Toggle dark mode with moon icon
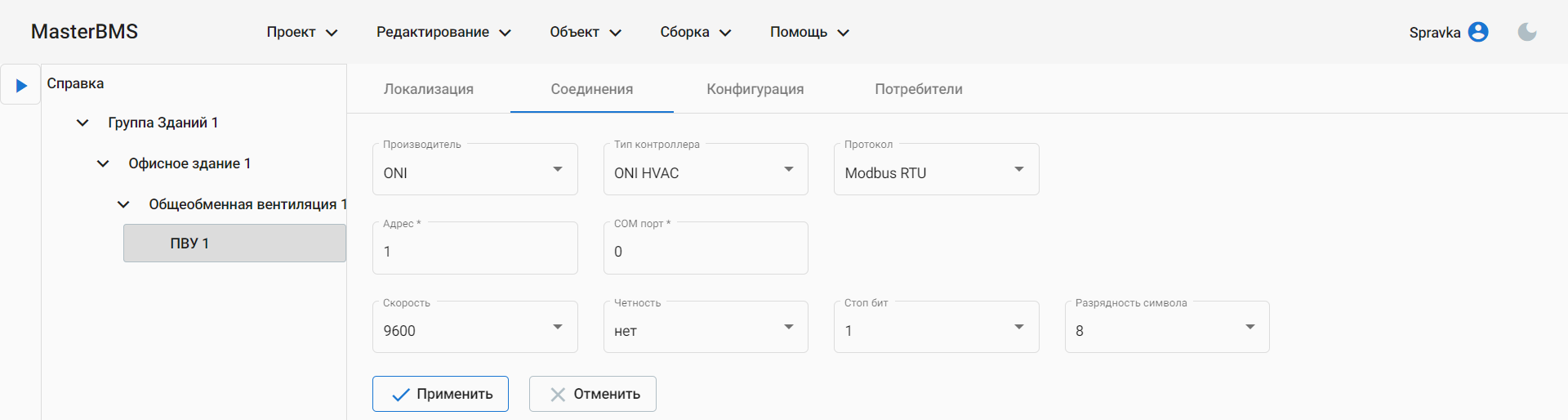The width and height of the screenshot is (1568, 420). [1527, 32]
